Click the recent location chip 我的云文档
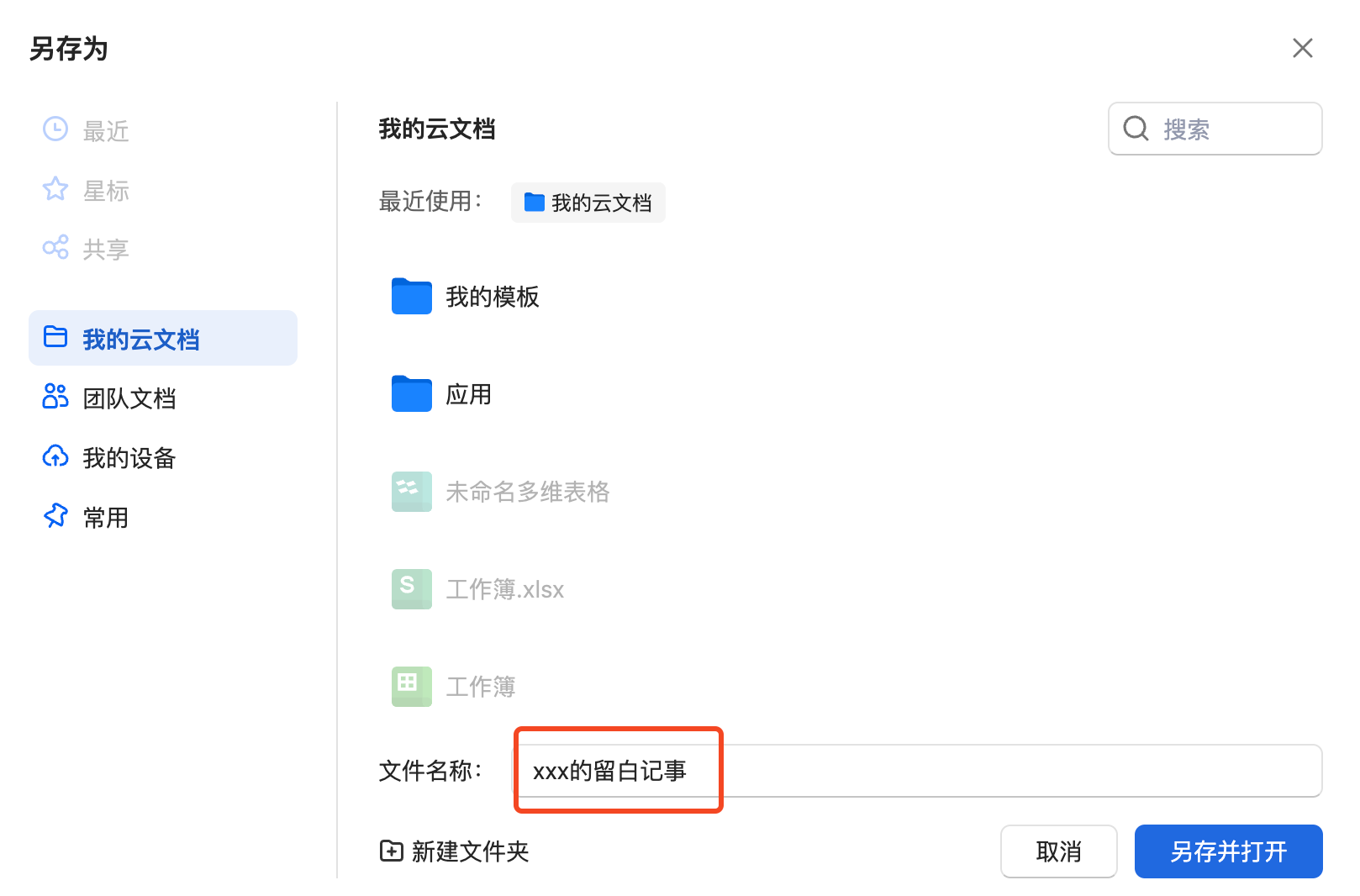 (588, 203)
